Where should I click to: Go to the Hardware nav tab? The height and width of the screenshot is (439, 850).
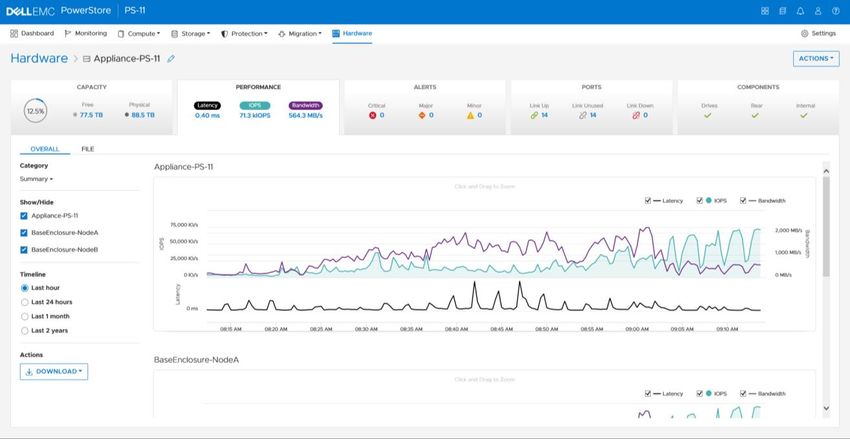(352, 34)
